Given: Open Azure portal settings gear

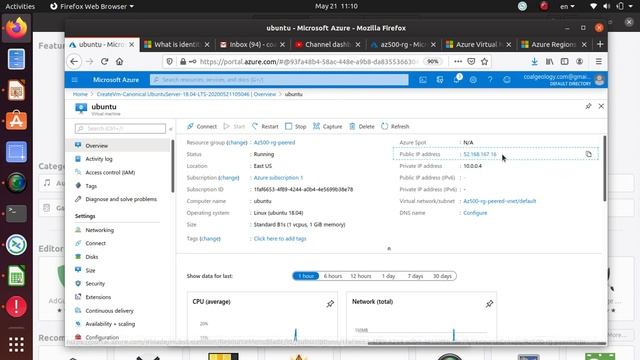Looking at the screenshot, I should (473, 80).
